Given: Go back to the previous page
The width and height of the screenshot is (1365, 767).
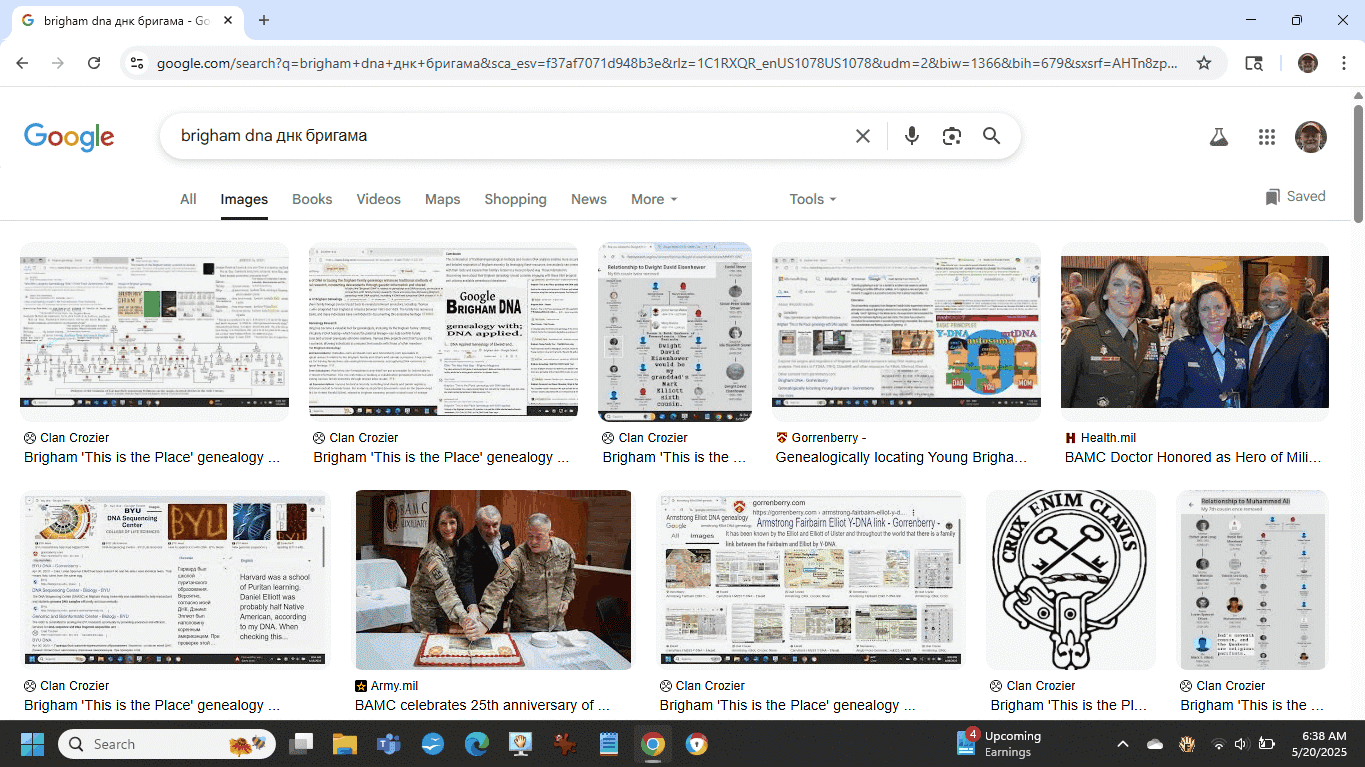Looking at the screenshot, I should click(x=22, y=63).
